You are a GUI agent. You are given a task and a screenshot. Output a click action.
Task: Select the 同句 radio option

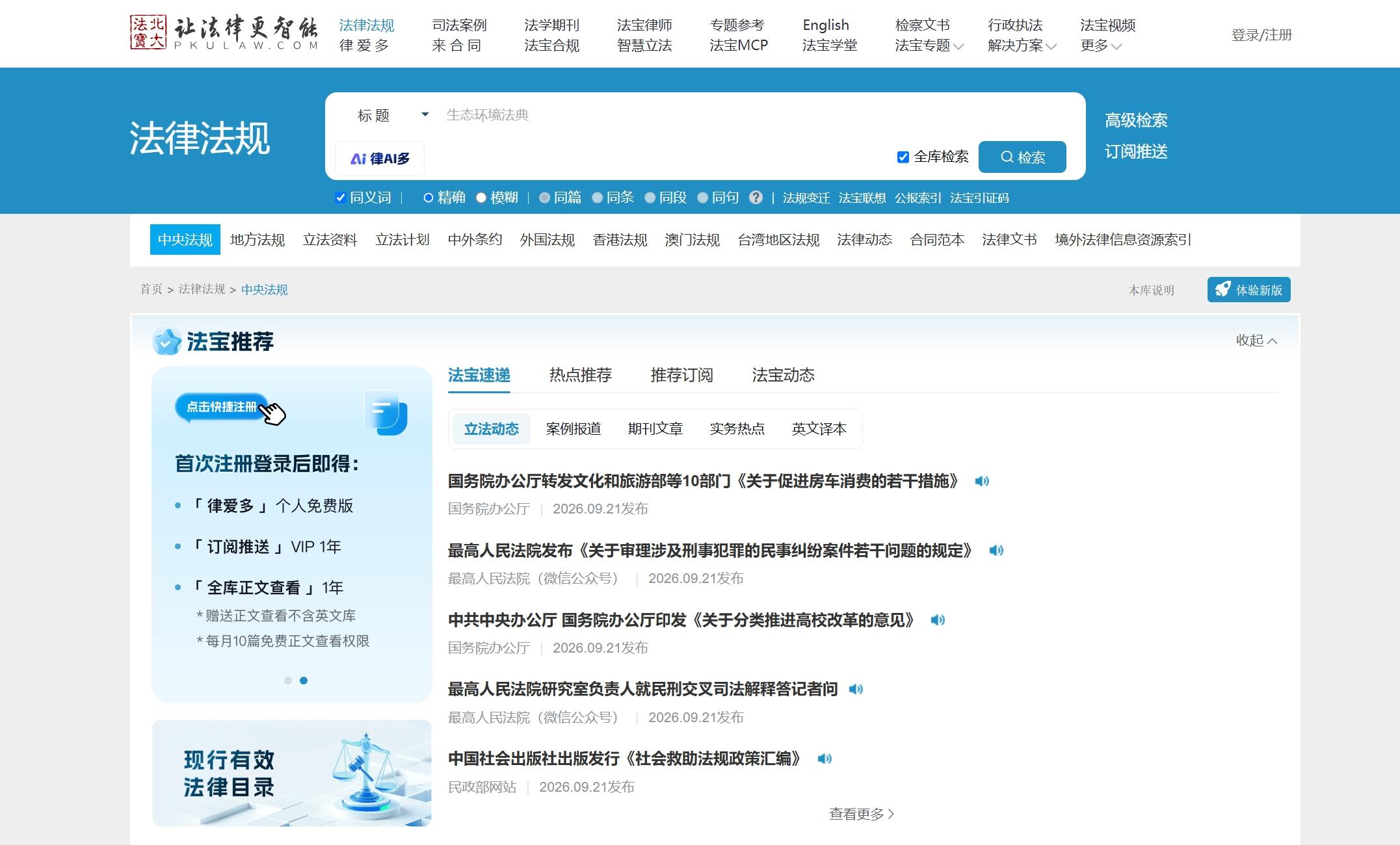[702, 198]
